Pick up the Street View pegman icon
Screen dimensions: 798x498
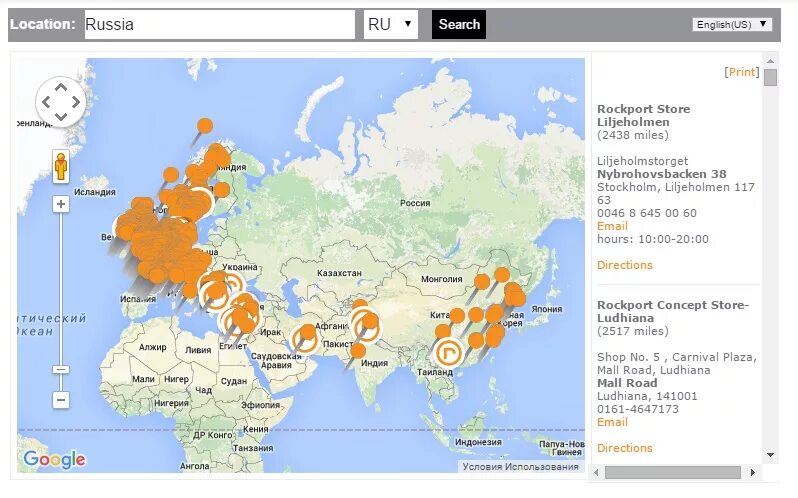pos(61,166)
